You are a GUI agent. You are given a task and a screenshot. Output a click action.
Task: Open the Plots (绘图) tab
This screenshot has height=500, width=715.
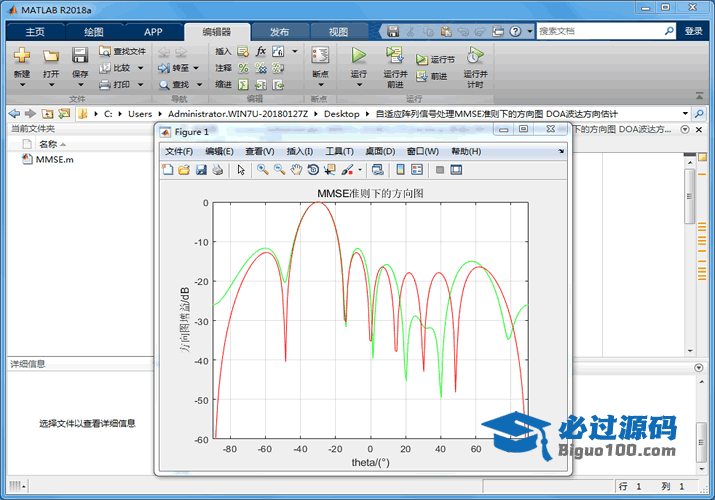pyautogui.click(x=94, y=32)
